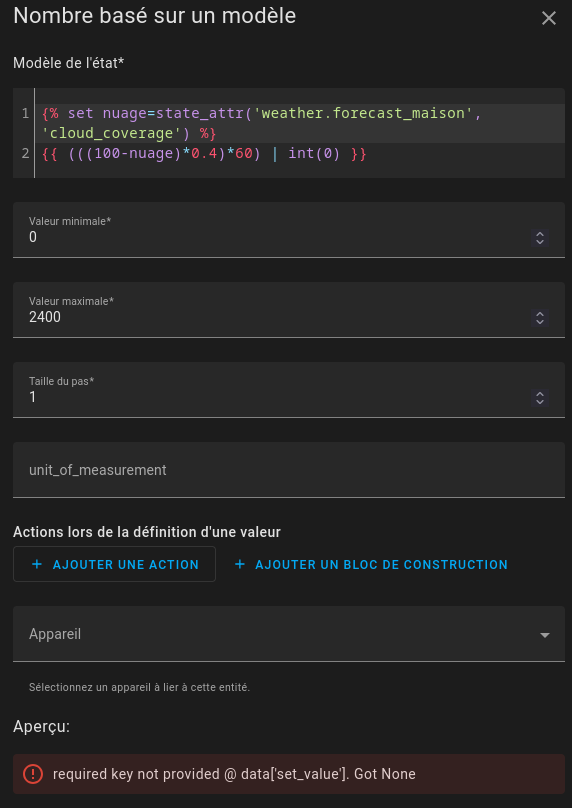Decrease Valeur minimale with the down arrow
Viewport: 572px width, 808px height.
pyautogui.click(x=540, y=242)
